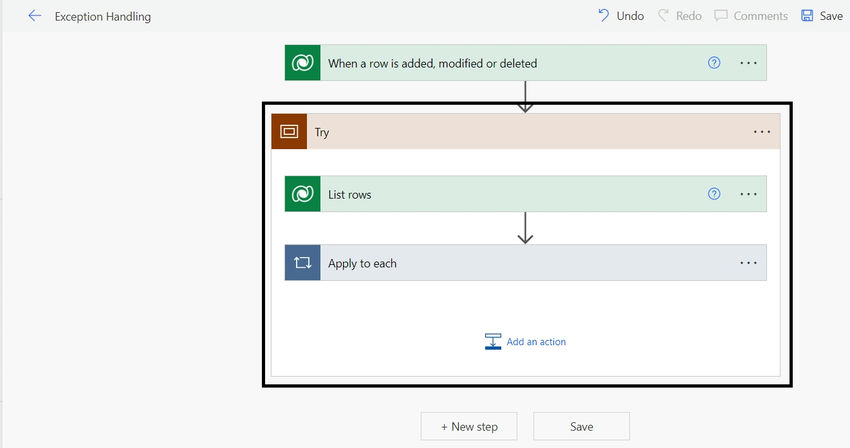Click the Try scope icon
Image resolution: width=850 pixels, height=448 pixels.
point(289,131)
